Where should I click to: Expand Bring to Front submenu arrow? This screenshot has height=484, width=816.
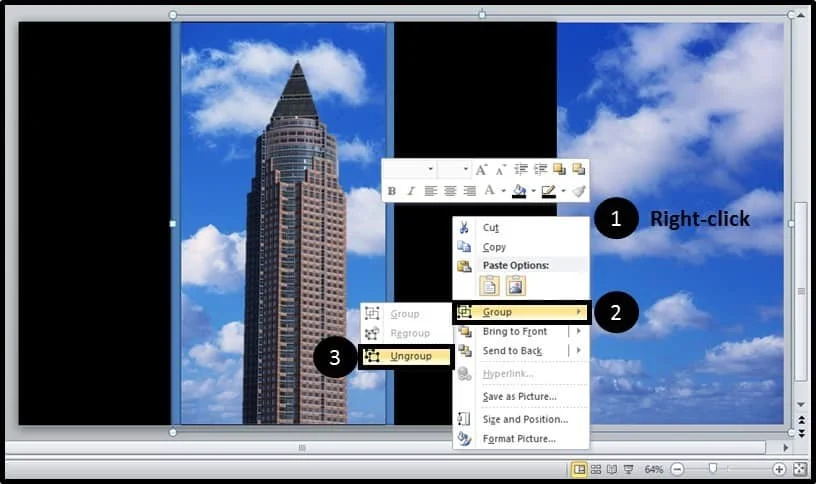tap(578, 331)
